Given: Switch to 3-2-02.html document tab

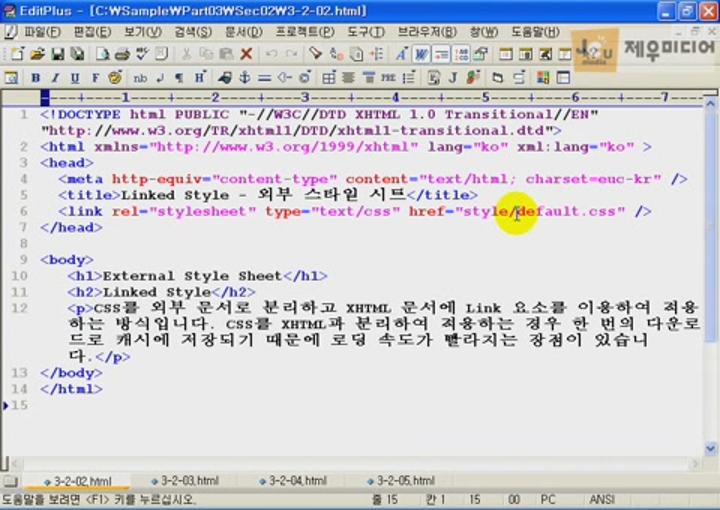Looking at the screenshot, I should click(x=78, y=481).
